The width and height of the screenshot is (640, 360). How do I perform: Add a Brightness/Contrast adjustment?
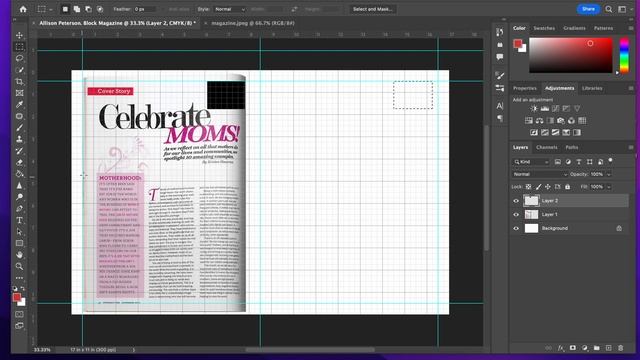tap(534, 109)
